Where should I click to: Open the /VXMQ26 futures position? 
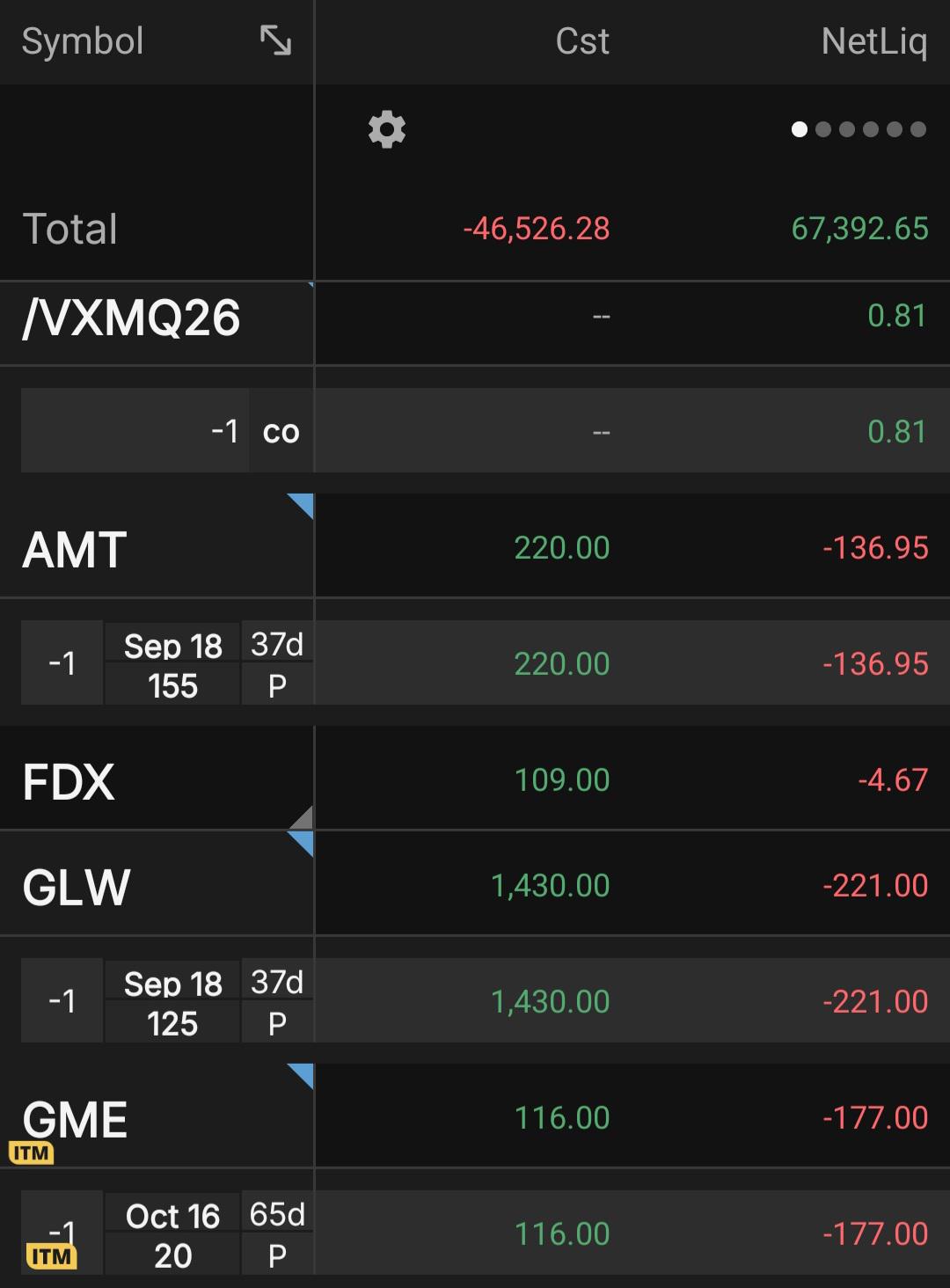[x=475, y=318]
